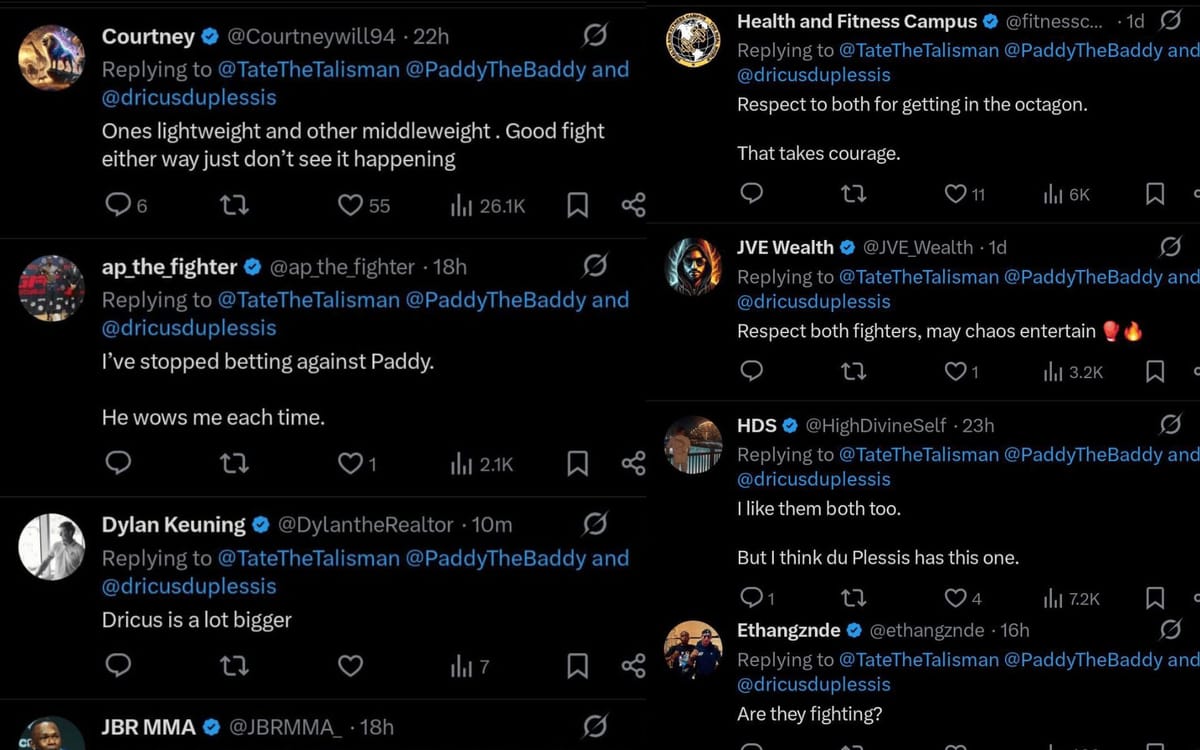Like Courtney's lightweight comment
This screenshot has width=1200, height=750.
pyautogui.click(x=350, y=205)
